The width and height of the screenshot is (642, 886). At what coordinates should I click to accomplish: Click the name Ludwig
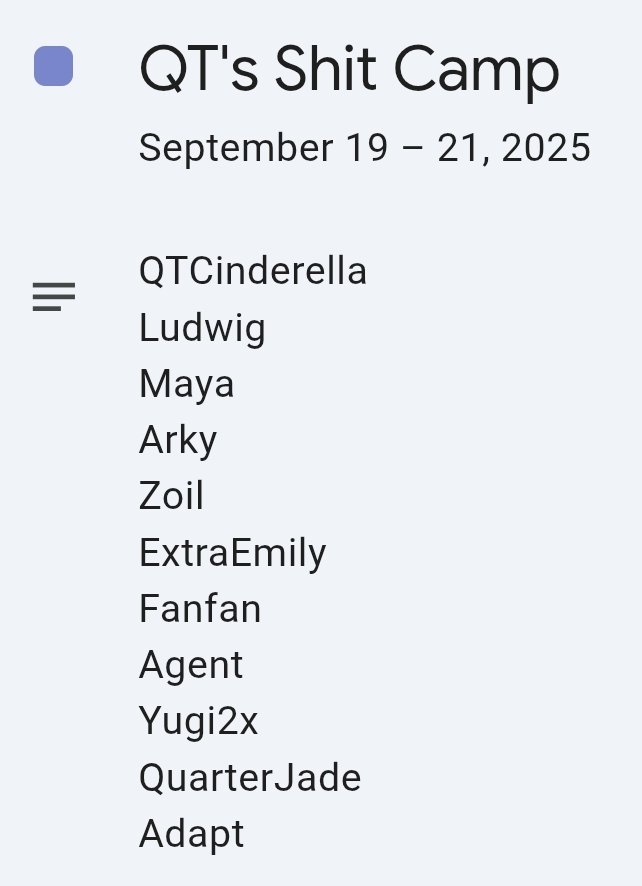click(x=202, y=328)
